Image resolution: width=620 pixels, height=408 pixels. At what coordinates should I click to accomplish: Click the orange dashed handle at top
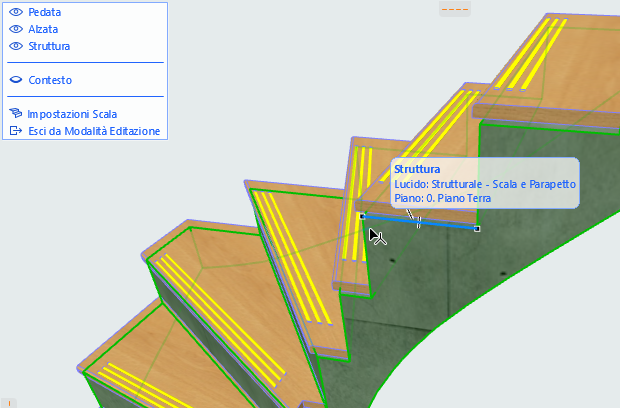[455, 9]
